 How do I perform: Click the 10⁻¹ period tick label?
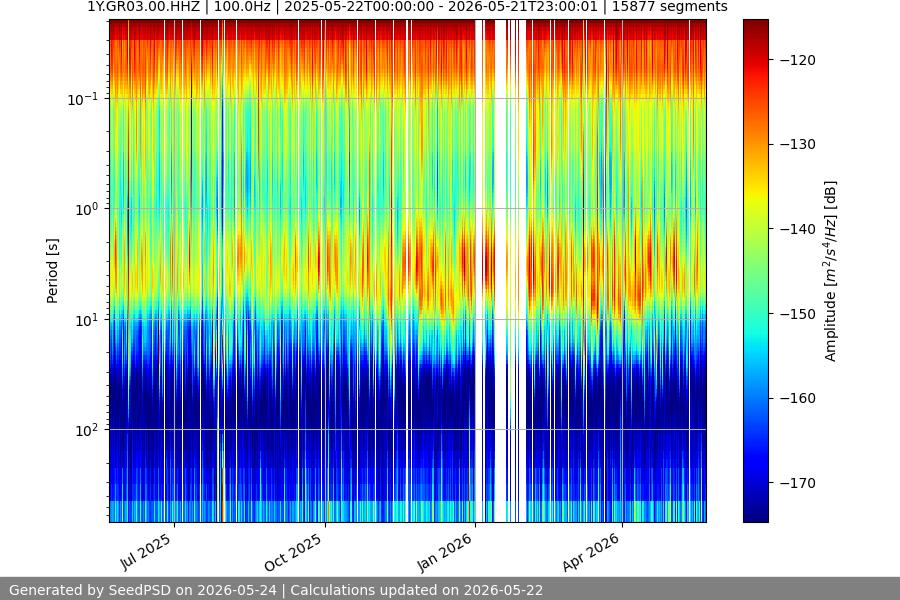click(x=83, y=99)
